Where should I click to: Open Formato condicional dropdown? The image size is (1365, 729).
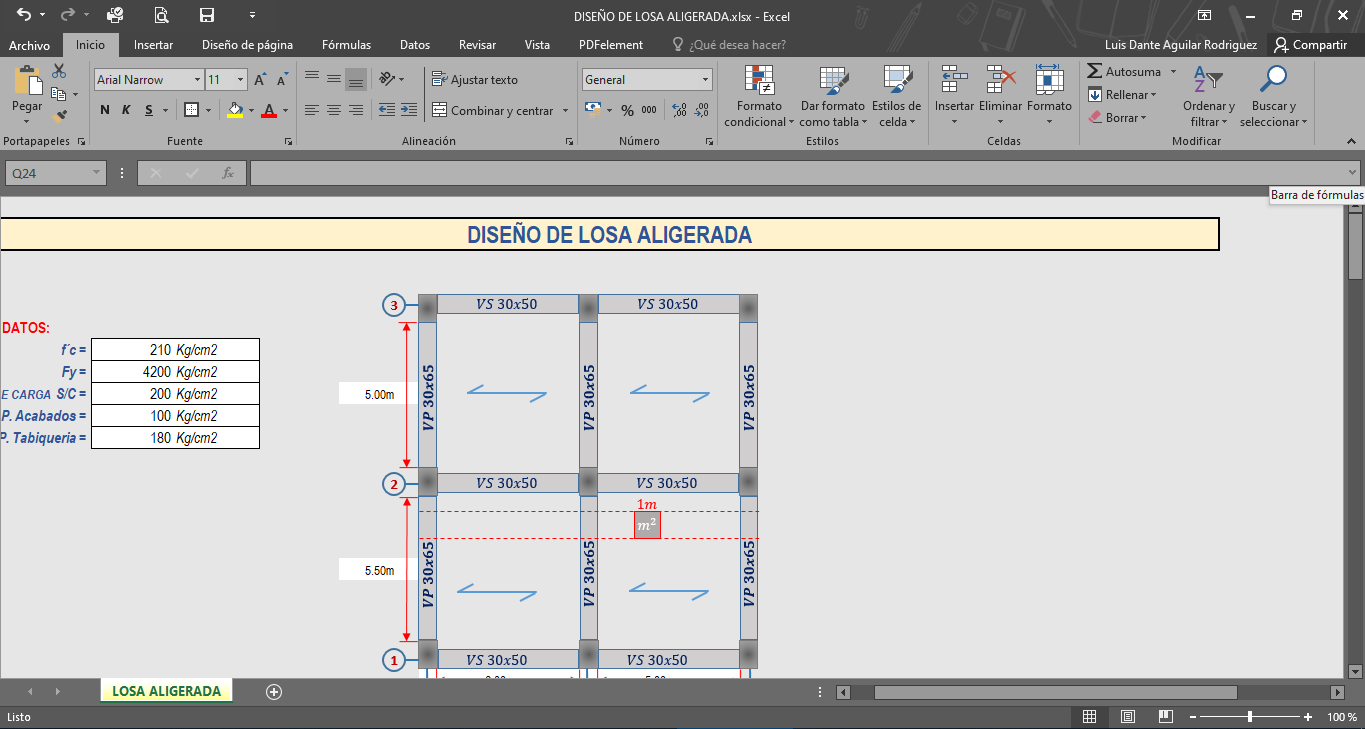759,95
